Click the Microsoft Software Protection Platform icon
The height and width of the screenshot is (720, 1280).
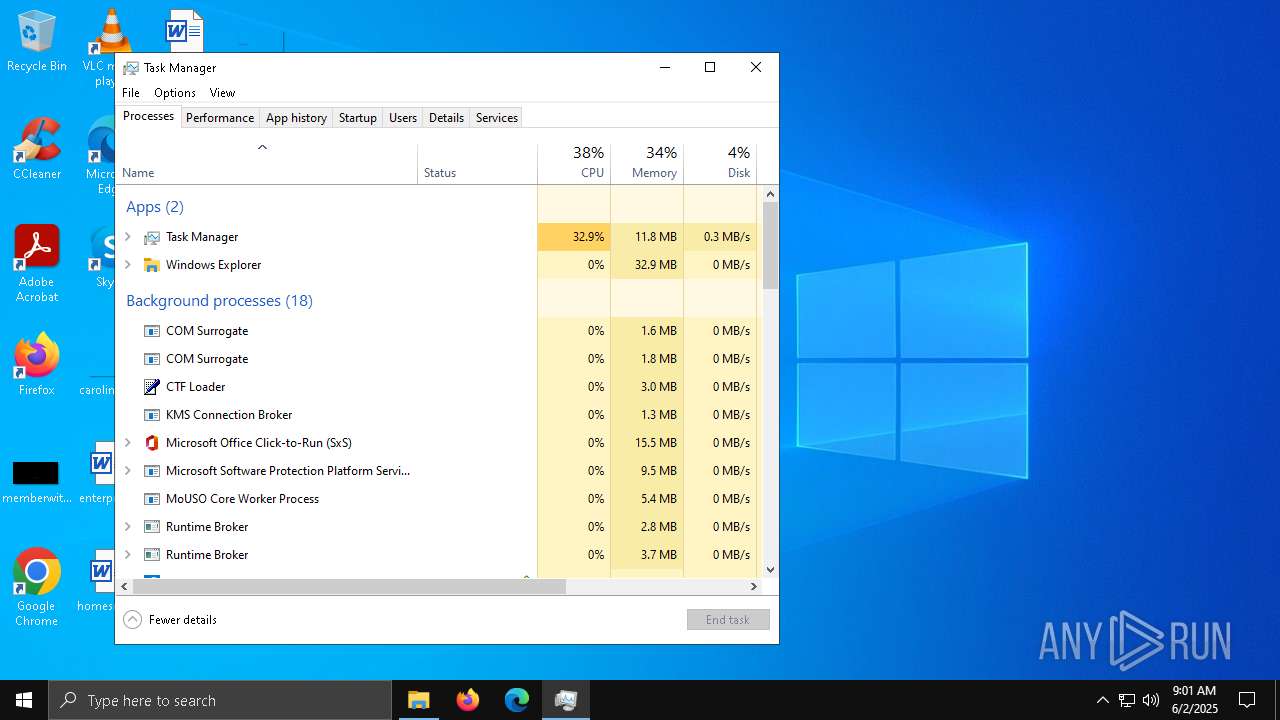tap(152, 471)
